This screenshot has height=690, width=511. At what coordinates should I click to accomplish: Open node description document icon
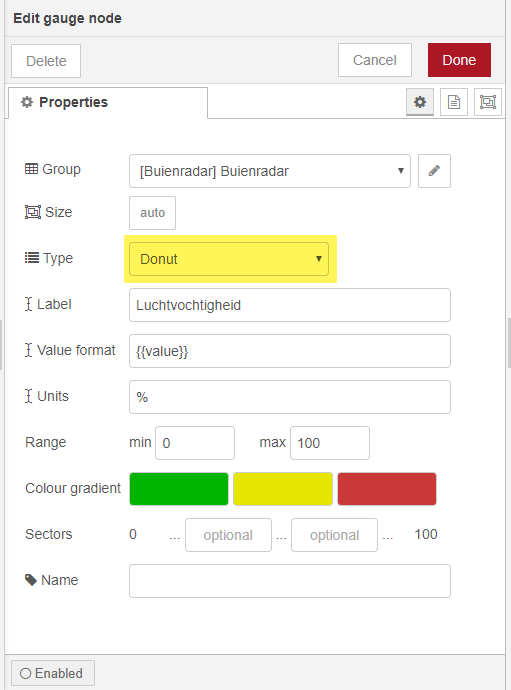454,102
